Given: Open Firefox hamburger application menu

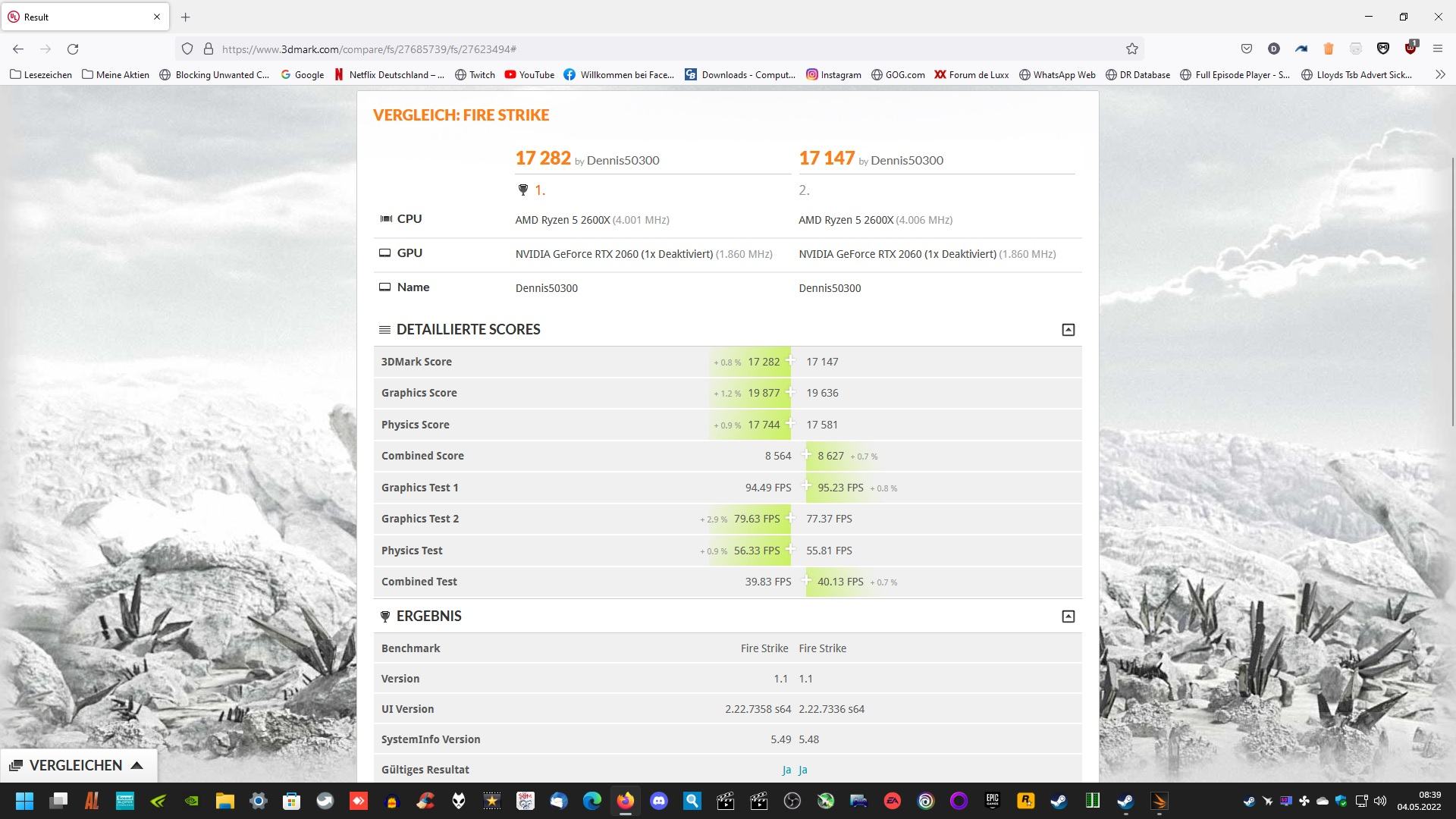Looking at the screenshot, I should 1437,49.
